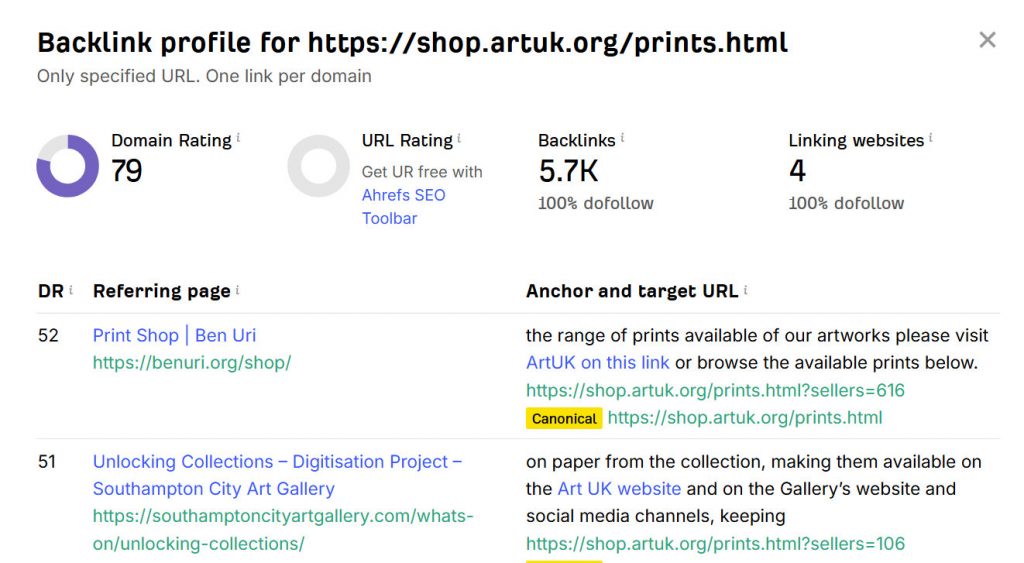This screenshot has width=1024, height=563.
Task: Click the DR value 51
Action: [x=47, y=462]
